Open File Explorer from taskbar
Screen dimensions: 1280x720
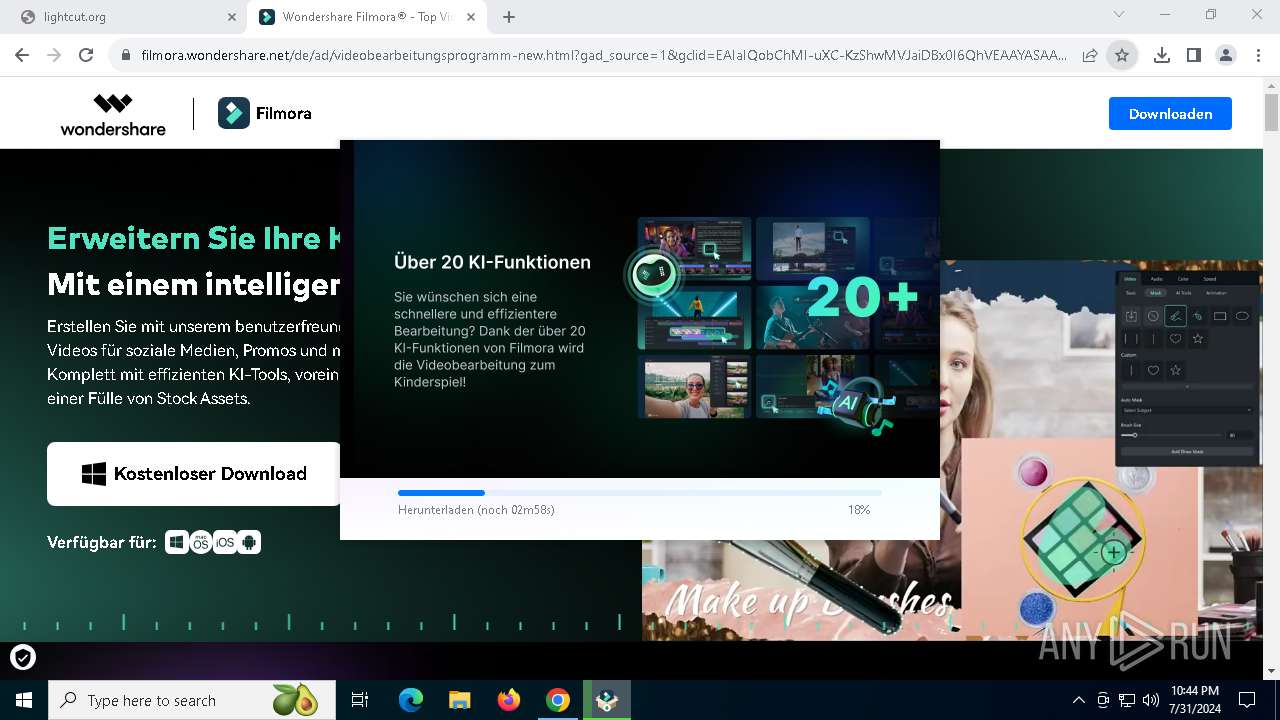459,700
